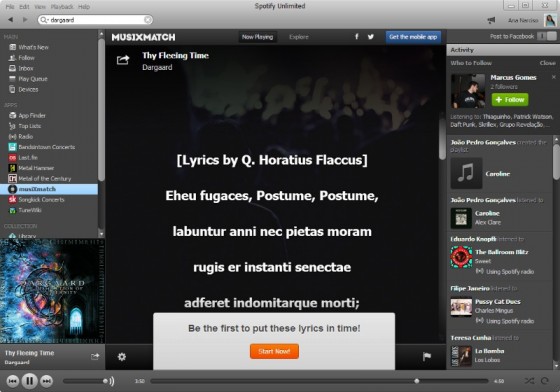Image resolution: width=560 pixels, height=392 pixels.
Task: Open Ana Narciso profile name
Action: click(x=523, y=20)
